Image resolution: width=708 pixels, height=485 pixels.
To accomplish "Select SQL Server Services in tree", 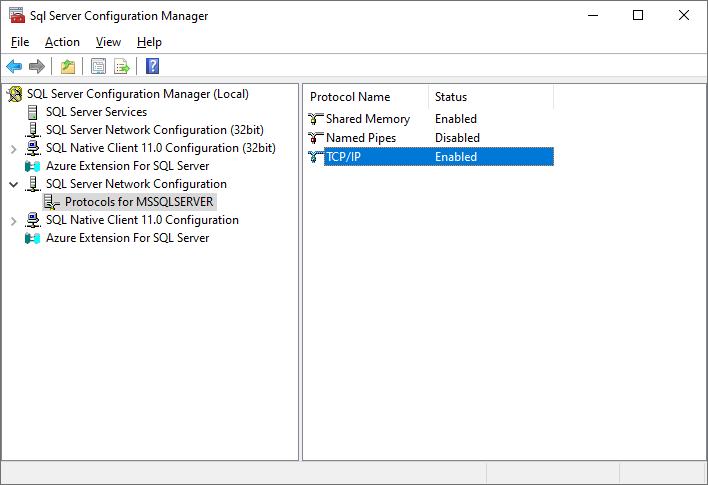I will tap(96, 112).
